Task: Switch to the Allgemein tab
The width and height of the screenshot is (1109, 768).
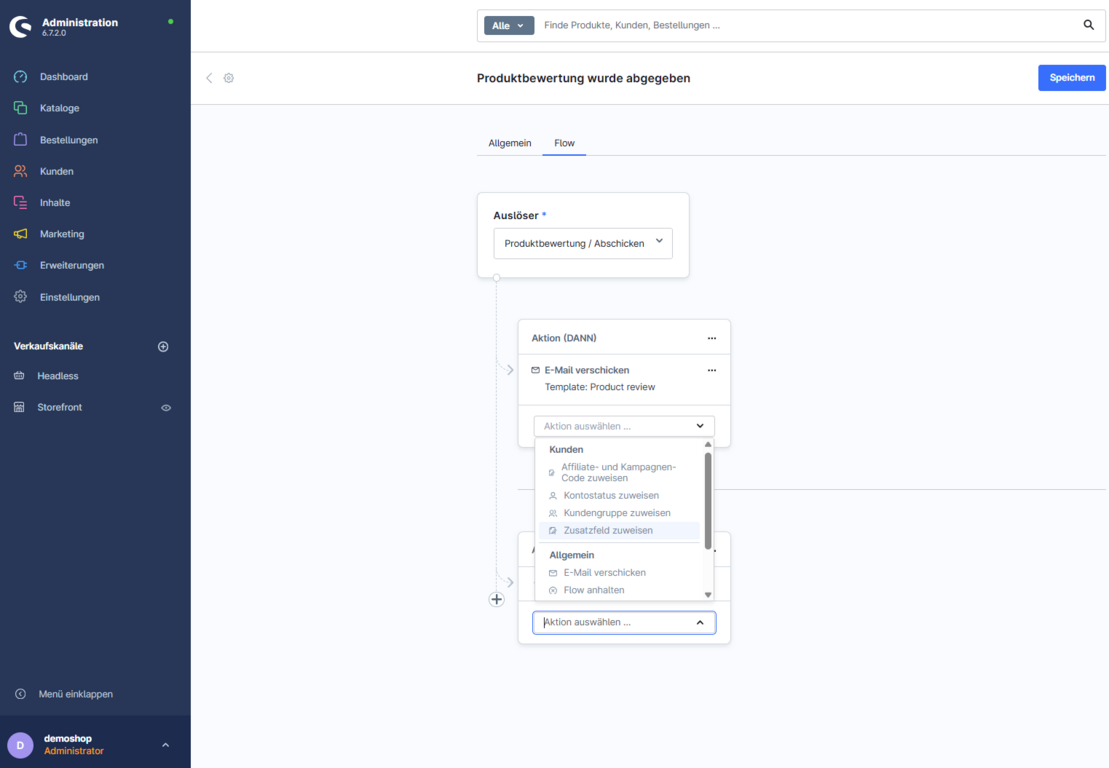Action: [509, 143]
